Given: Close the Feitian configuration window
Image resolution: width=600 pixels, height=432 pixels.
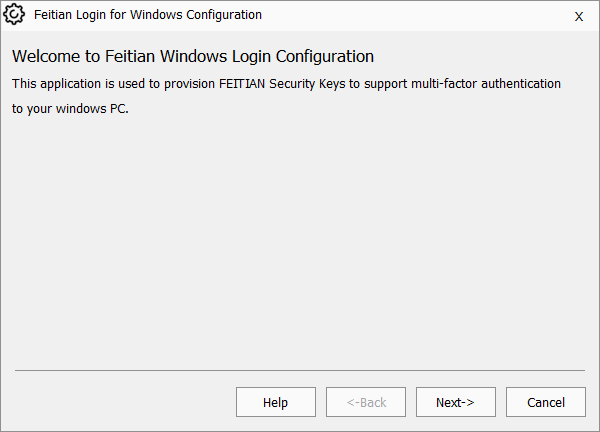Looking at the screenshot, I should [579, 16].
